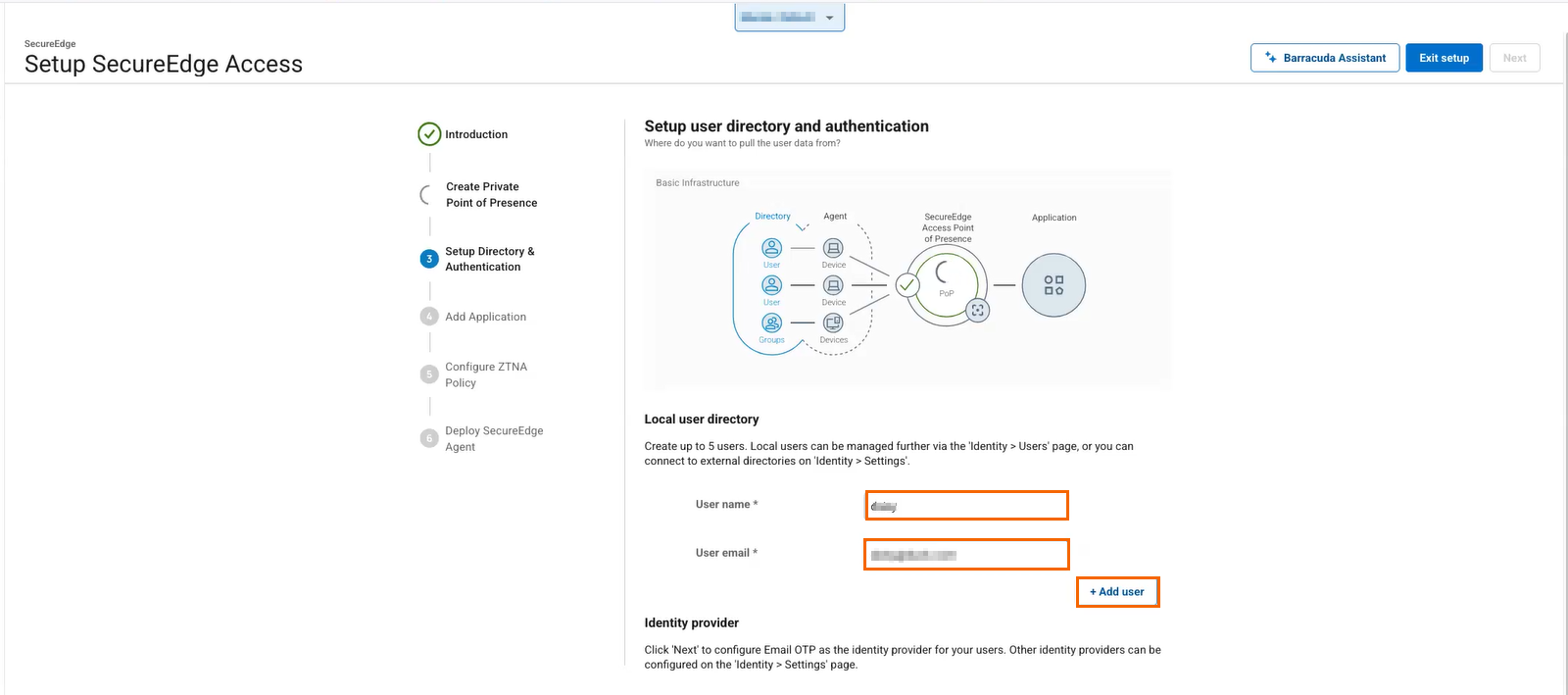Click the Groups icon in Directory diagram
Image resolution: width=1568 pixels, height=695 pixels.
click(x=772, y=323)
